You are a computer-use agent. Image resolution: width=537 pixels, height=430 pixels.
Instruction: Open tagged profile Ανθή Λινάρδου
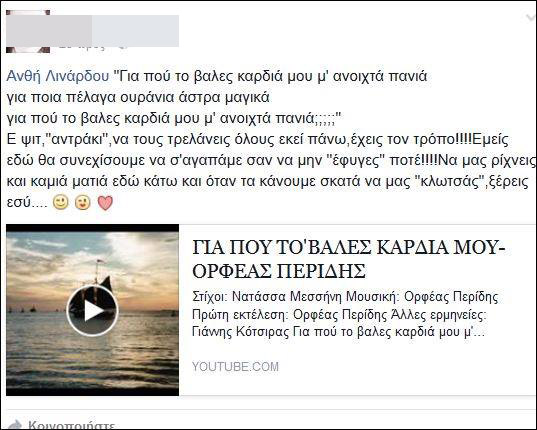[58, 76]
